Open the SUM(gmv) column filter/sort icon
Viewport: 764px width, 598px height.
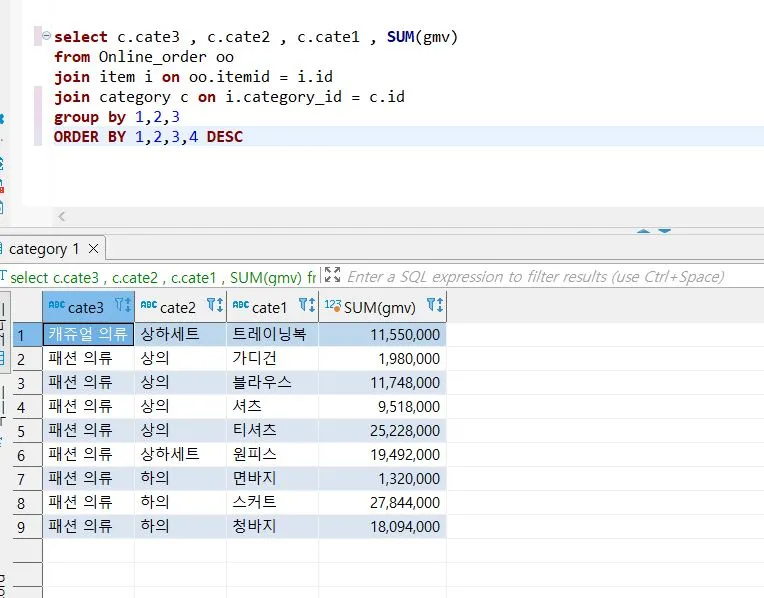pyautogui.click(x=435, y=305)
